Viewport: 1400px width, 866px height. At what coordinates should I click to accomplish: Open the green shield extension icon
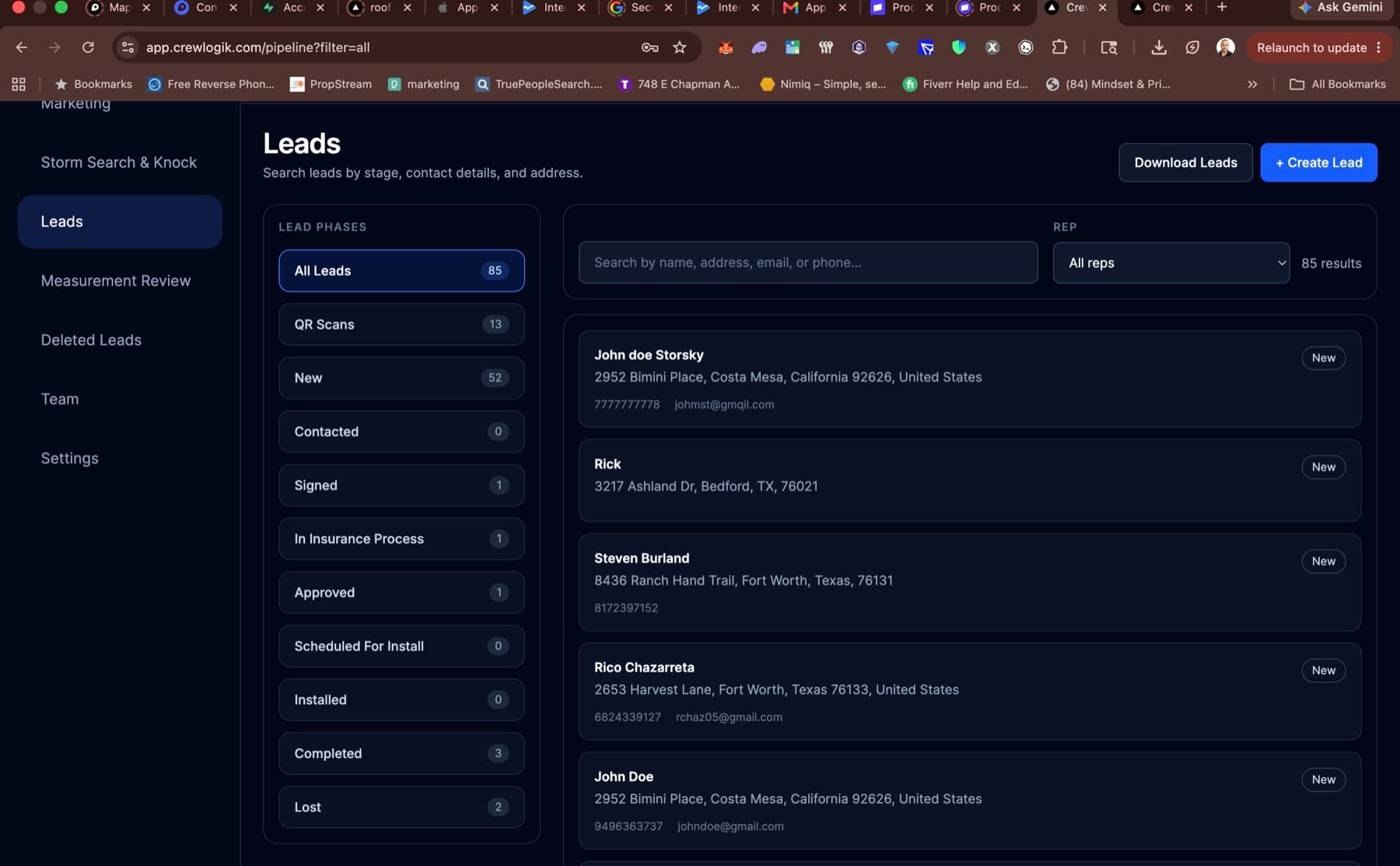pyautogui.click(x=959, y=47)
